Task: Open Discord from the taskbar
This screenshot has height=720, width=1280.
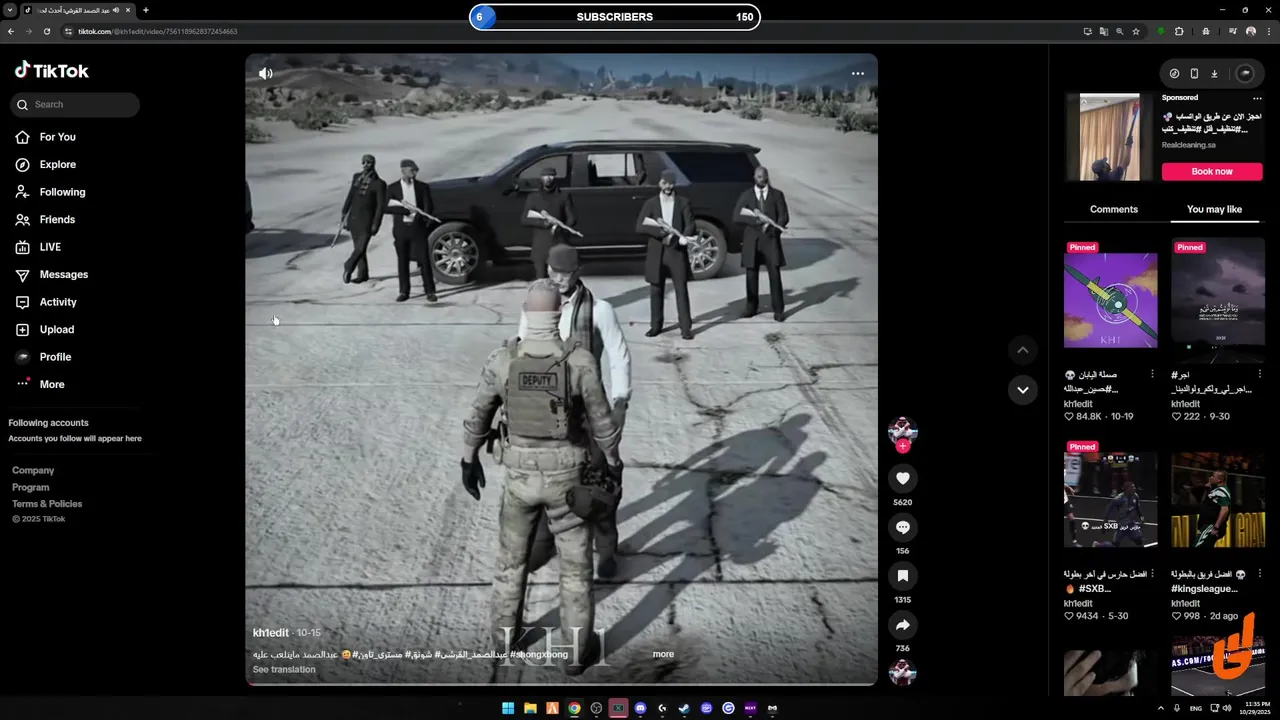Action: tap(641, 708)
